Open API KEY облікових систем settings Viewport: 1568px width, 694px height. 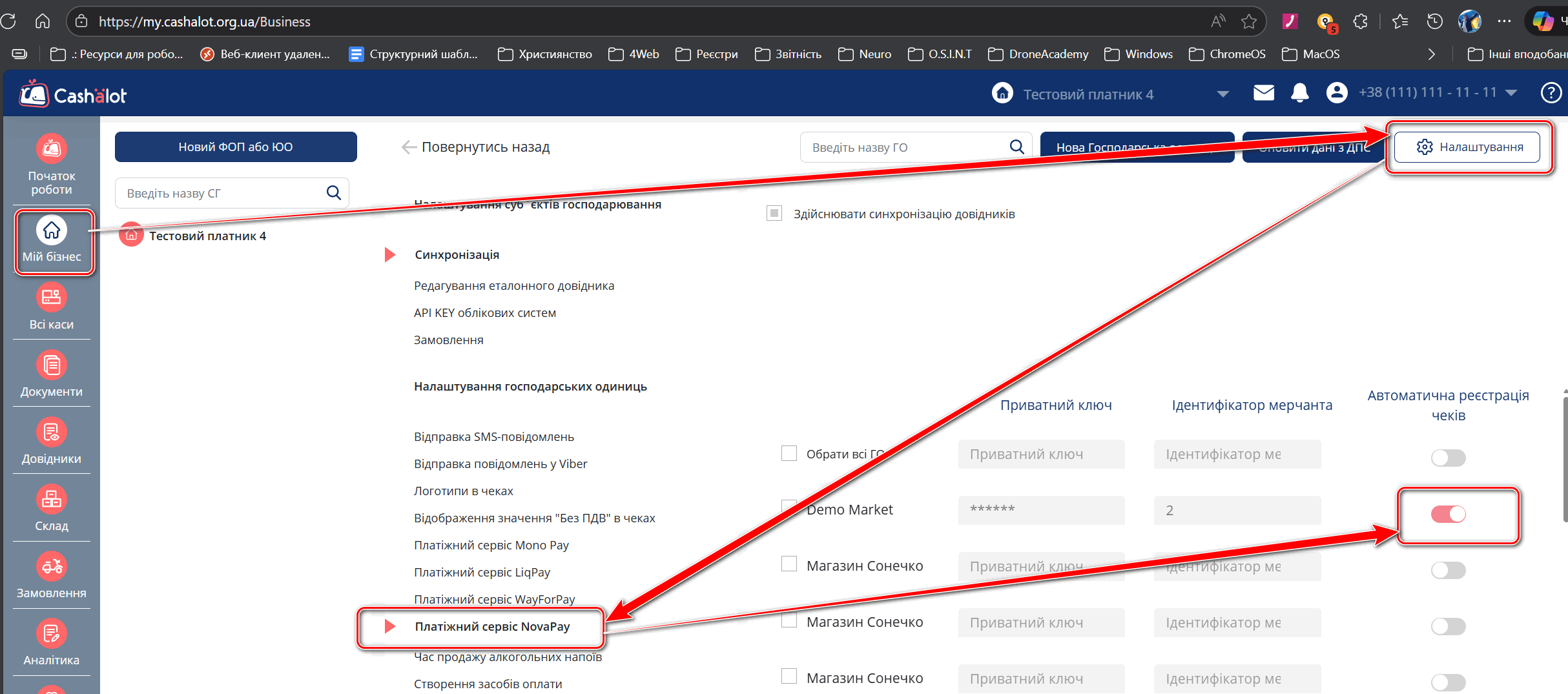tap(484, 313)
